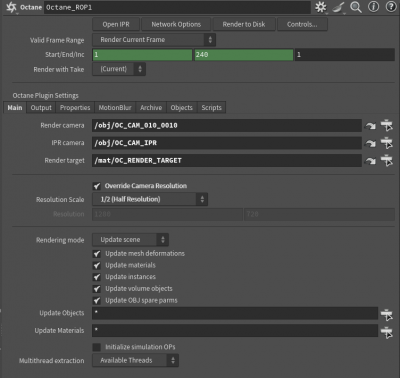Open the gear settings menu
Image resolution: width=400 pixels, height=378 pixels.
point(321,7)
